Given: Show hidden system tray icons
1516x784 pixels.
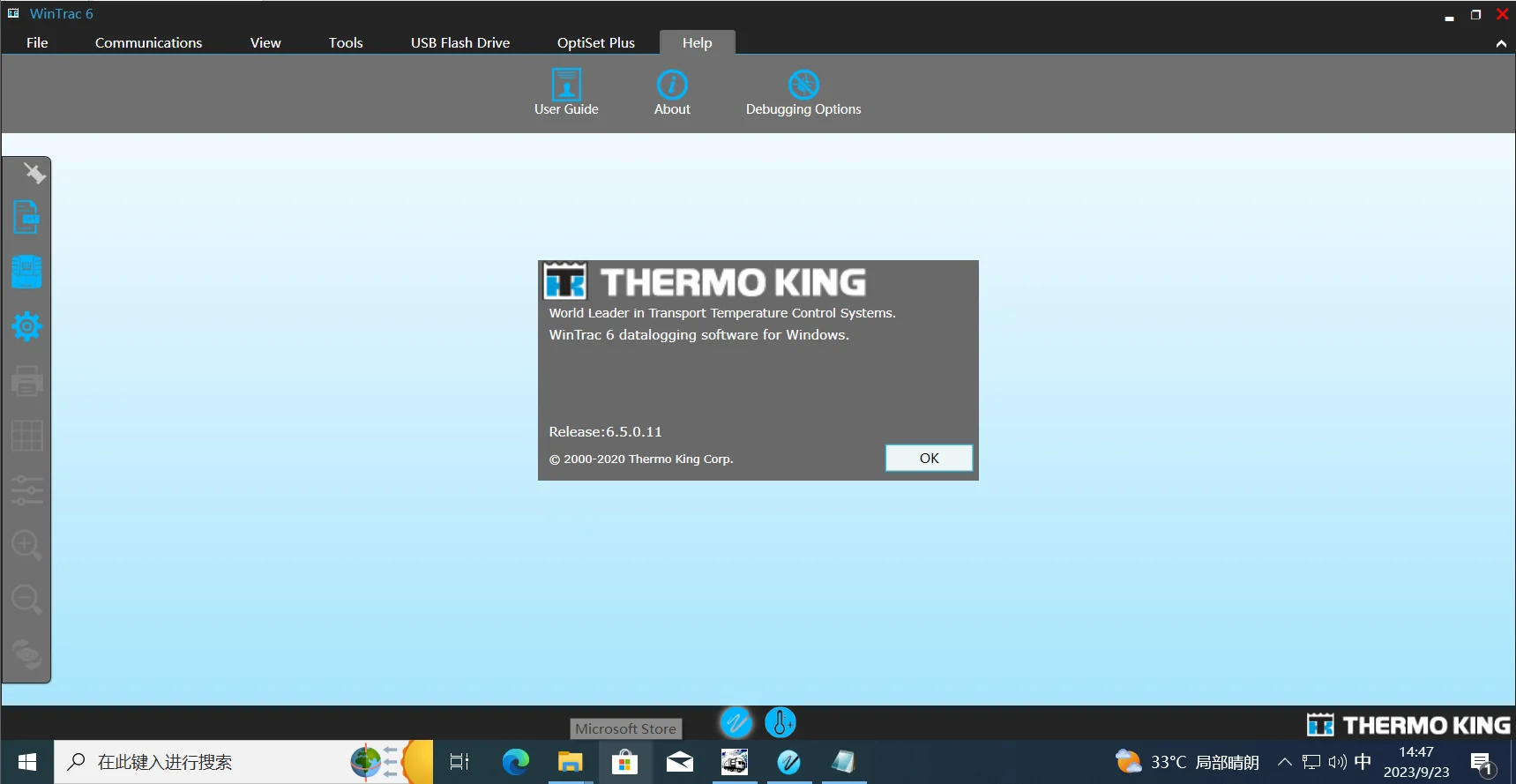Looking at the screenshot, I should (1284, 762).
